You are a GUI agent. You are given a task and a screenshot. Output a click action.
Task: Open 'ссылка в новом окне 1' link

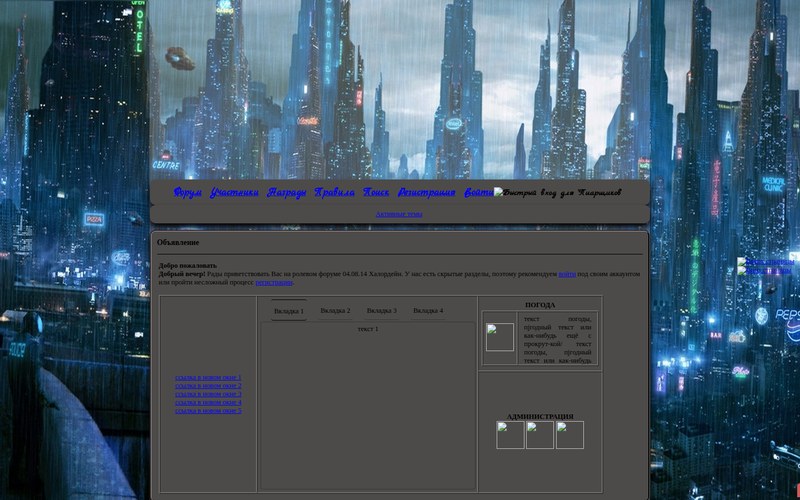click(208, 377)
